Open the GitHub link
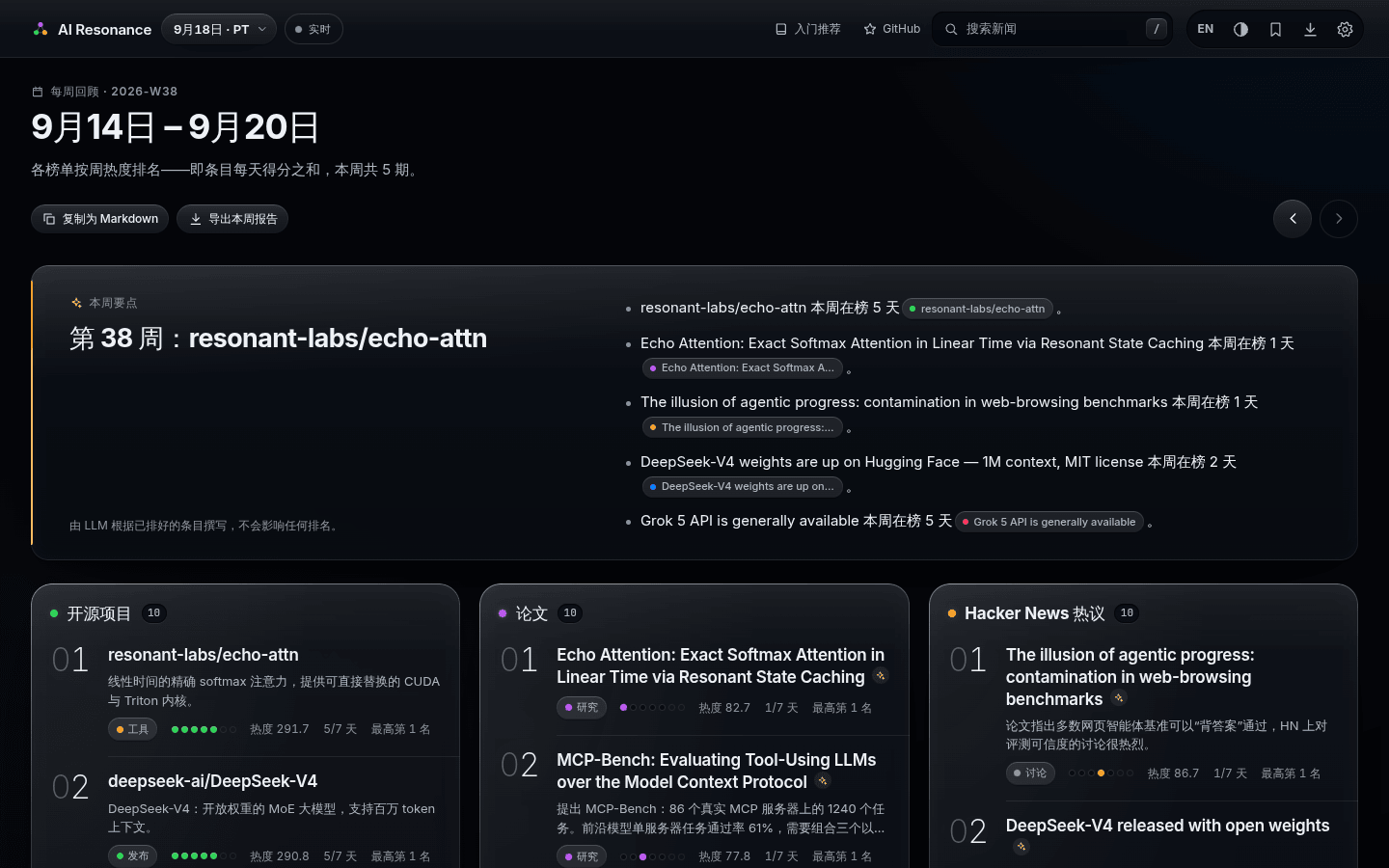Viewport: 1389px width, 868px height. tap(892, 29)
